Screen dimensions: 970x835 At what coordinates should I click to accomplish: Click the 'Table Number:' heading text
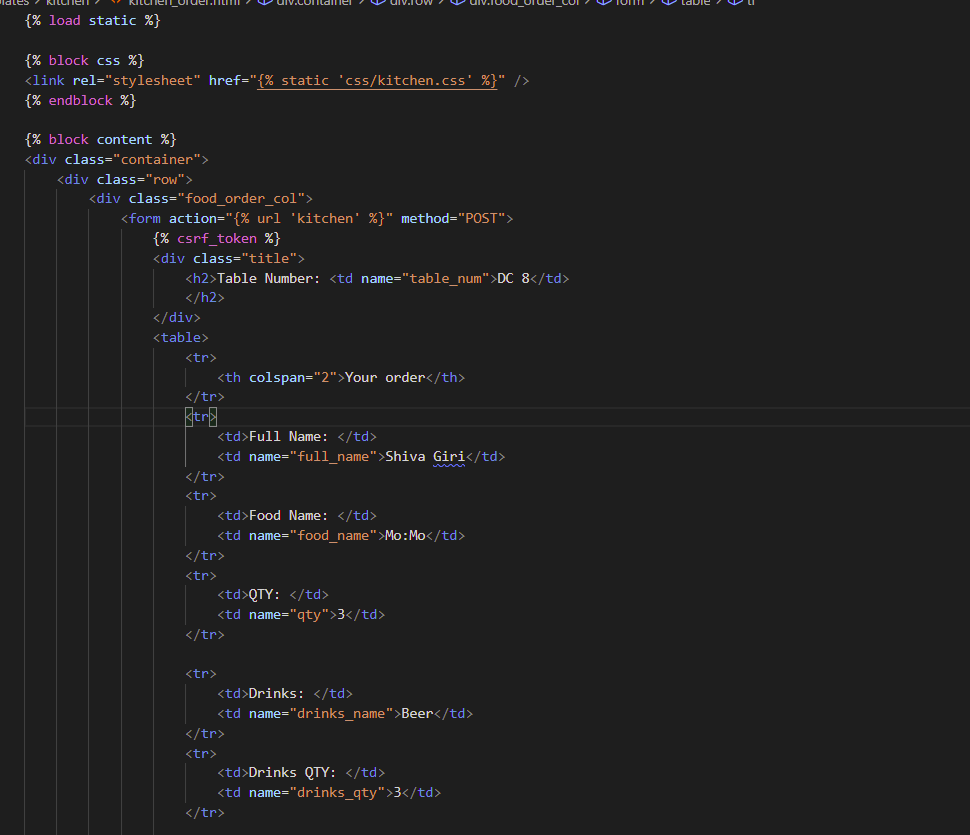(x=268, y=278)
